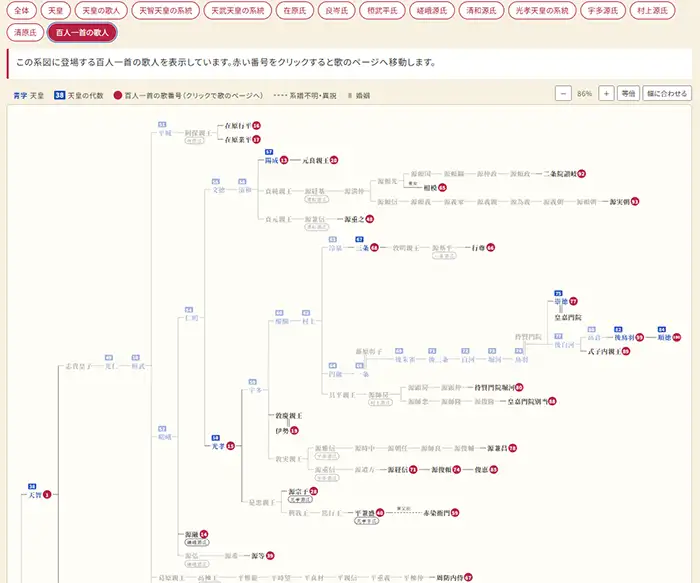Click the 二条院讃岐 name in the chart
Screen dimensions: 700x583
pyautogui.click(x=560, y=174)
